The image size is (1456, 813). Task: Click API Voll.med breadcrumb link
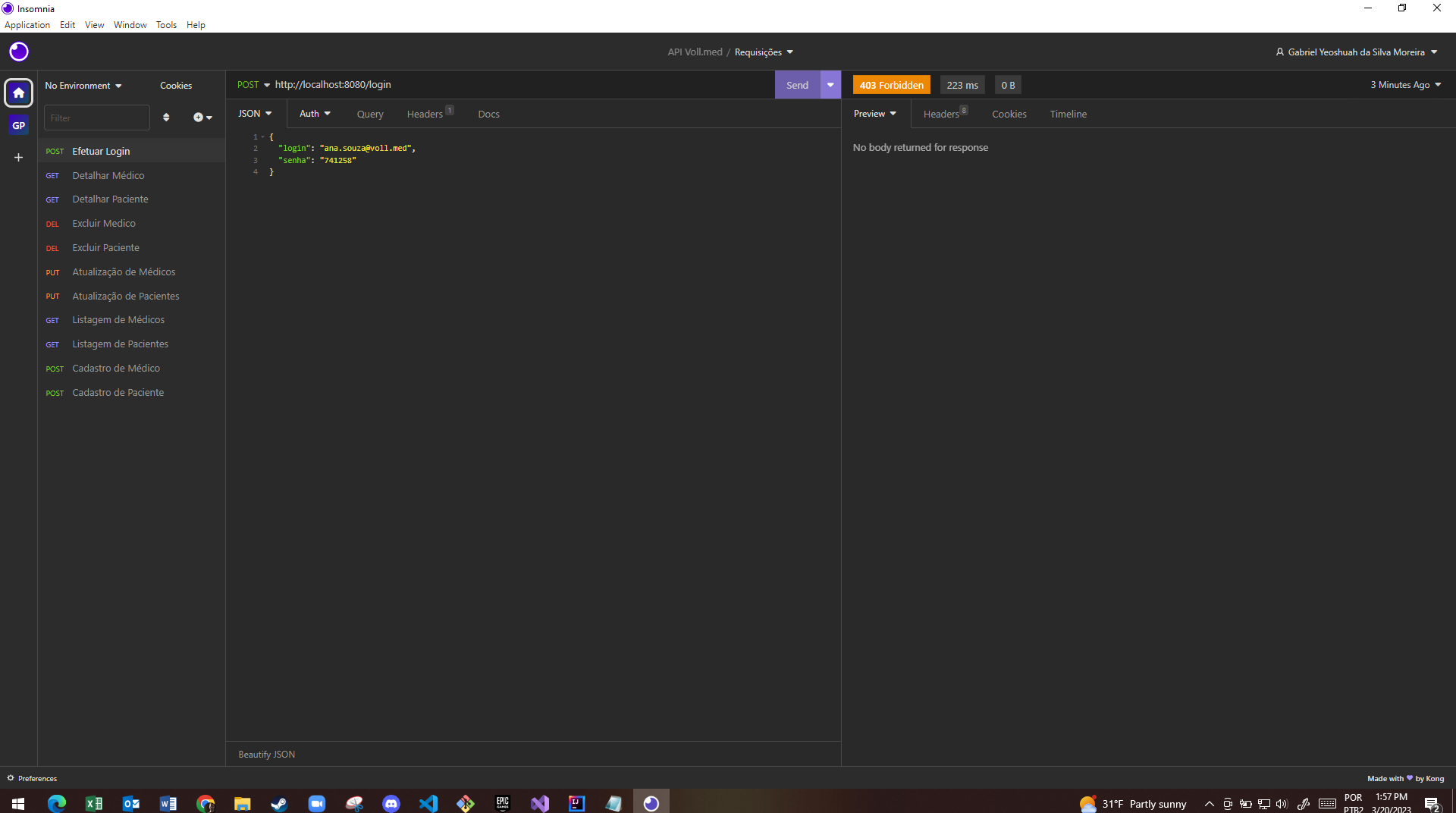point(695,52)
